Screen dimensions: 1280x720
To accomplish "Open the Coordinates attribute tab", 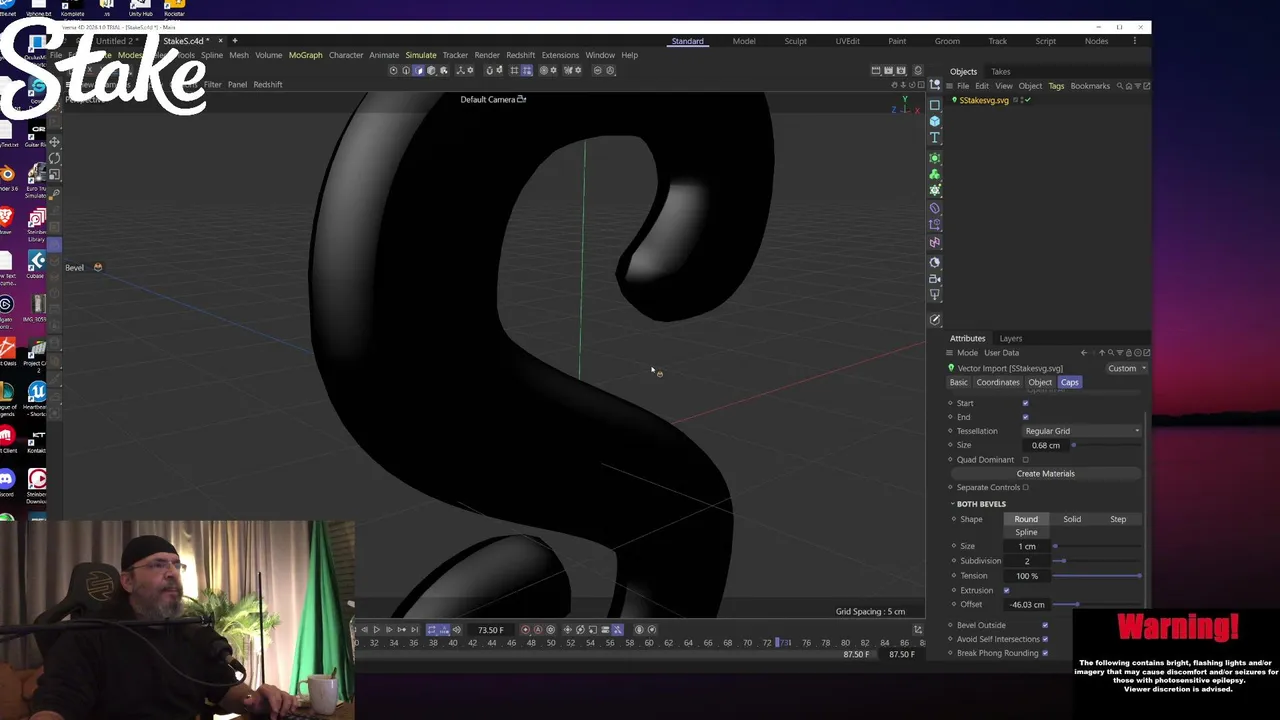I will (997, 382).
